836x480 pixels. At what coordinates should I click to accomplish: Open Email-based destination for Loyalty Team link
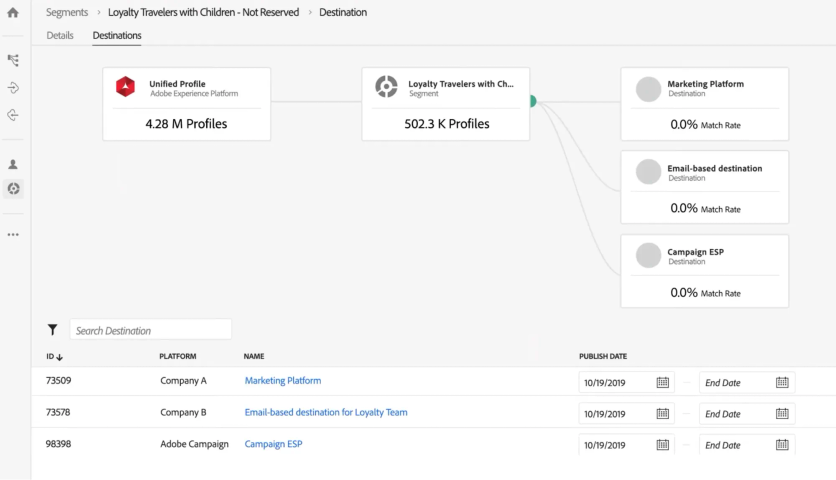pyautogui.click(x=326, y=412)
